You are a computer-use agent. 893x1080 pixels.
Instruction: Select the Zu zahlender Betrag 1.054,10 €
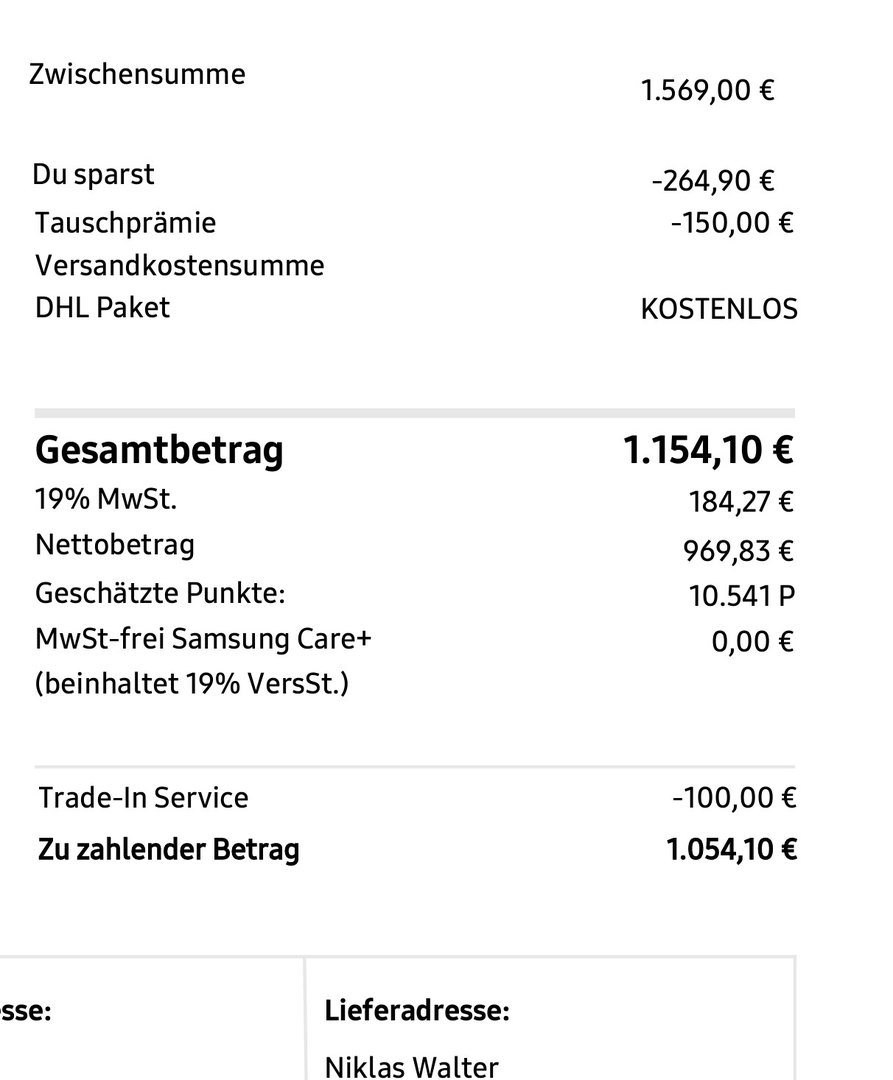pos(731,849)
